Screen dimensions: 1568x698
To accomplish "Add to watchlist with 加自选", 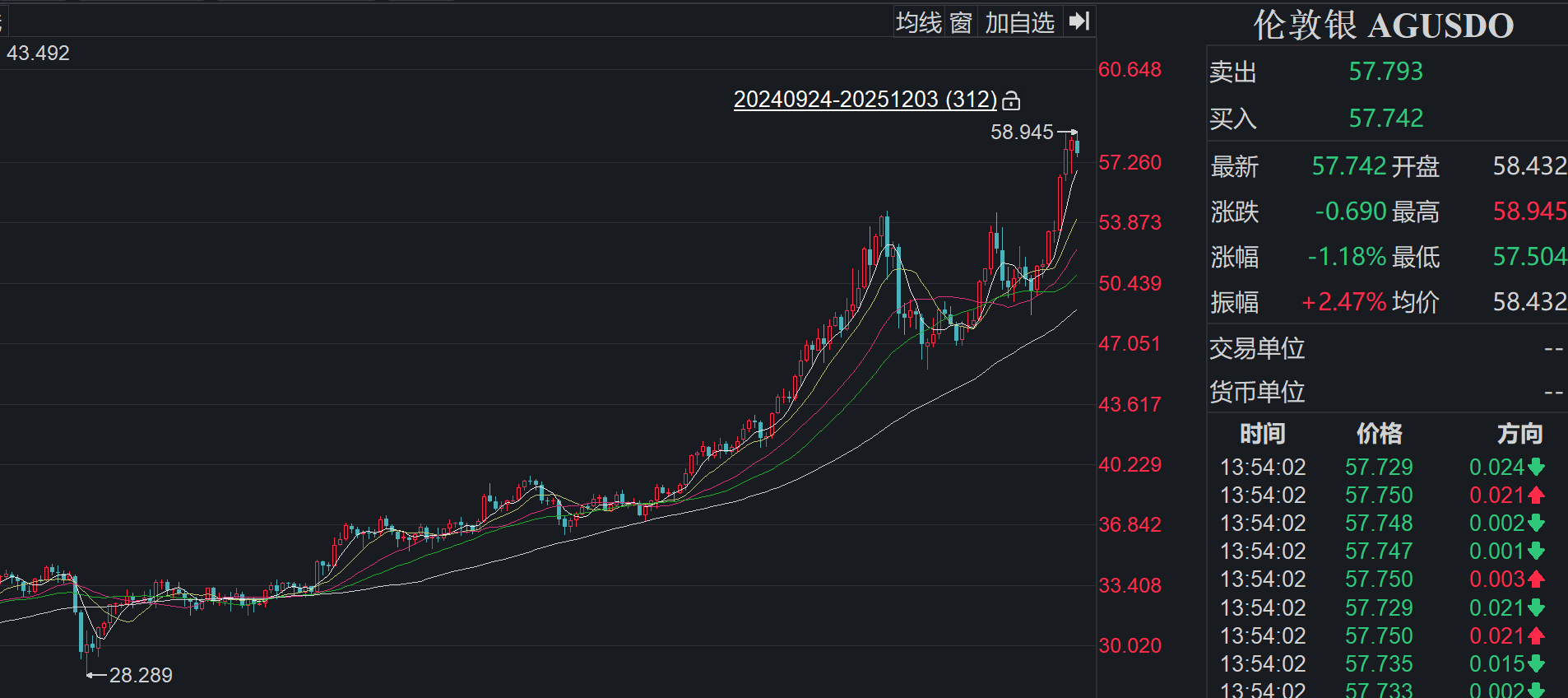I will (x=1019, y=22).
